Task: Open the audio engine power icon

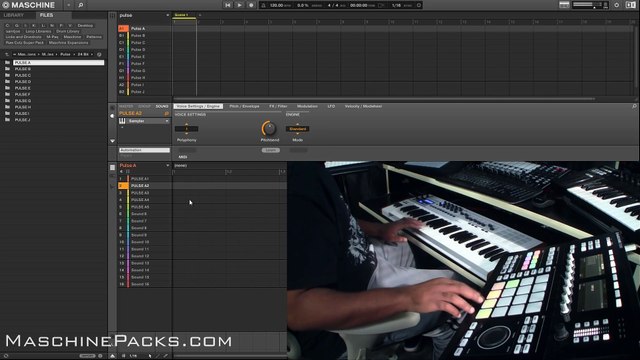Action: pos(617,5)
